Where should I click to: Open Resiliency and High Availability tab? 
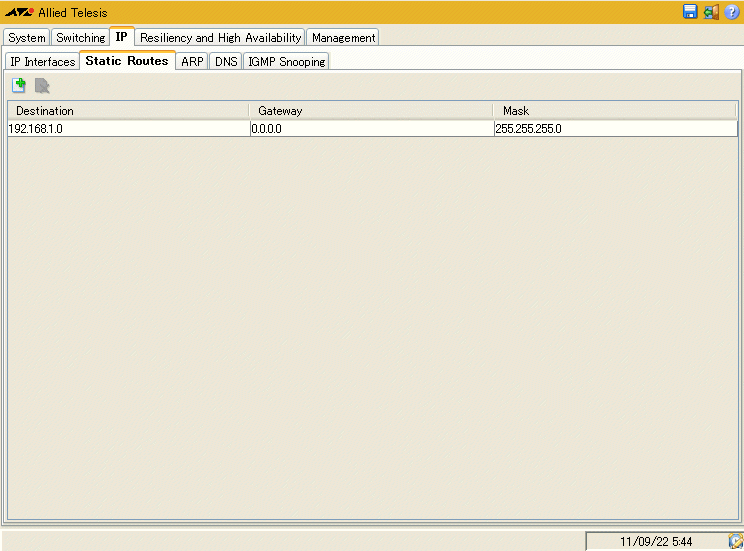pos(220,37)
